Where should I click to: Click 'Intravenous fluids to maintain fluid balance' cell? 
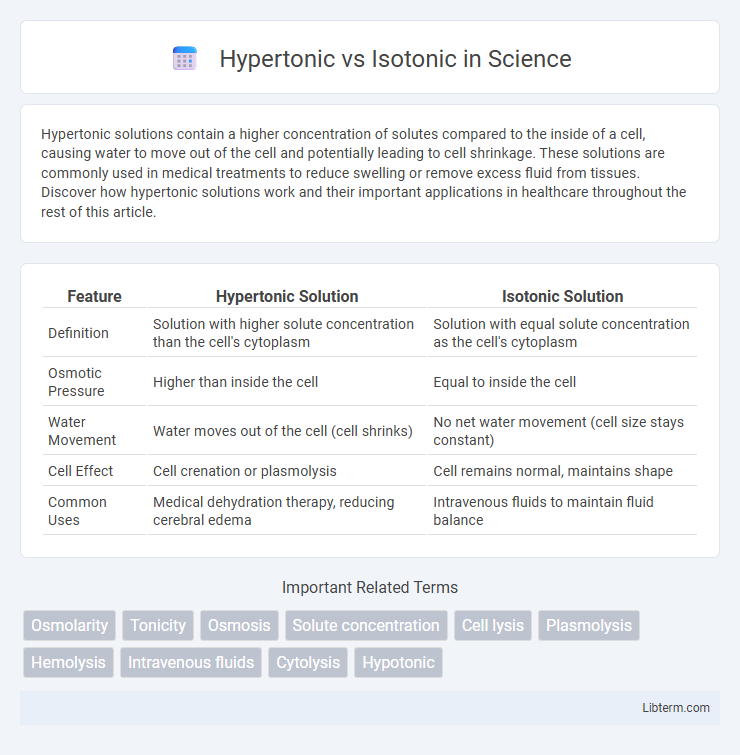(562, 511)
